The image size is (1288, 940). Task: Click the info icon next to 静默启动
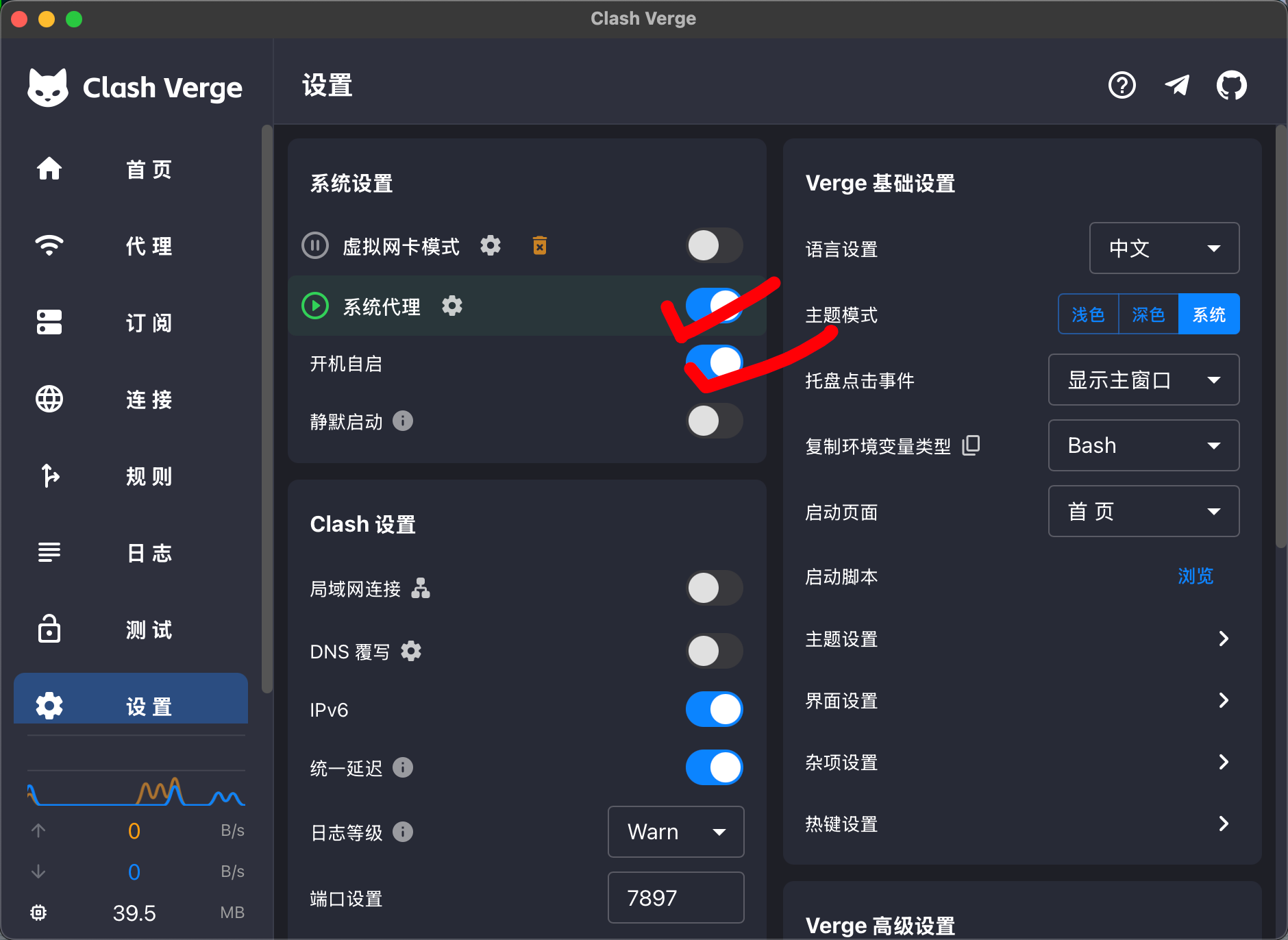403,421
